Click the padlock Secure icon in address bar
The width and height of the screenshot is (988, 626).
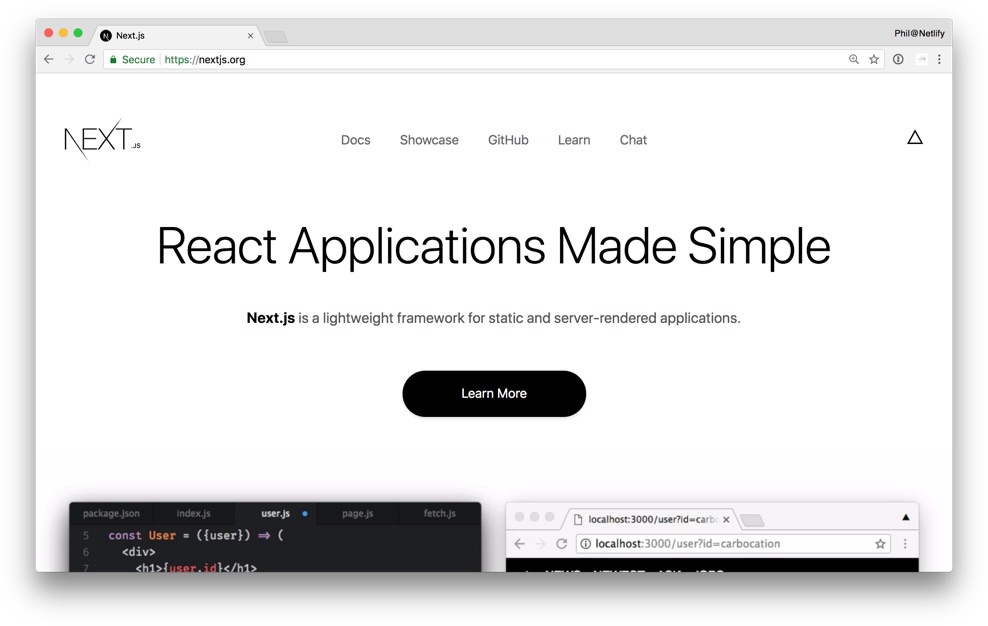tap(116, 59)
